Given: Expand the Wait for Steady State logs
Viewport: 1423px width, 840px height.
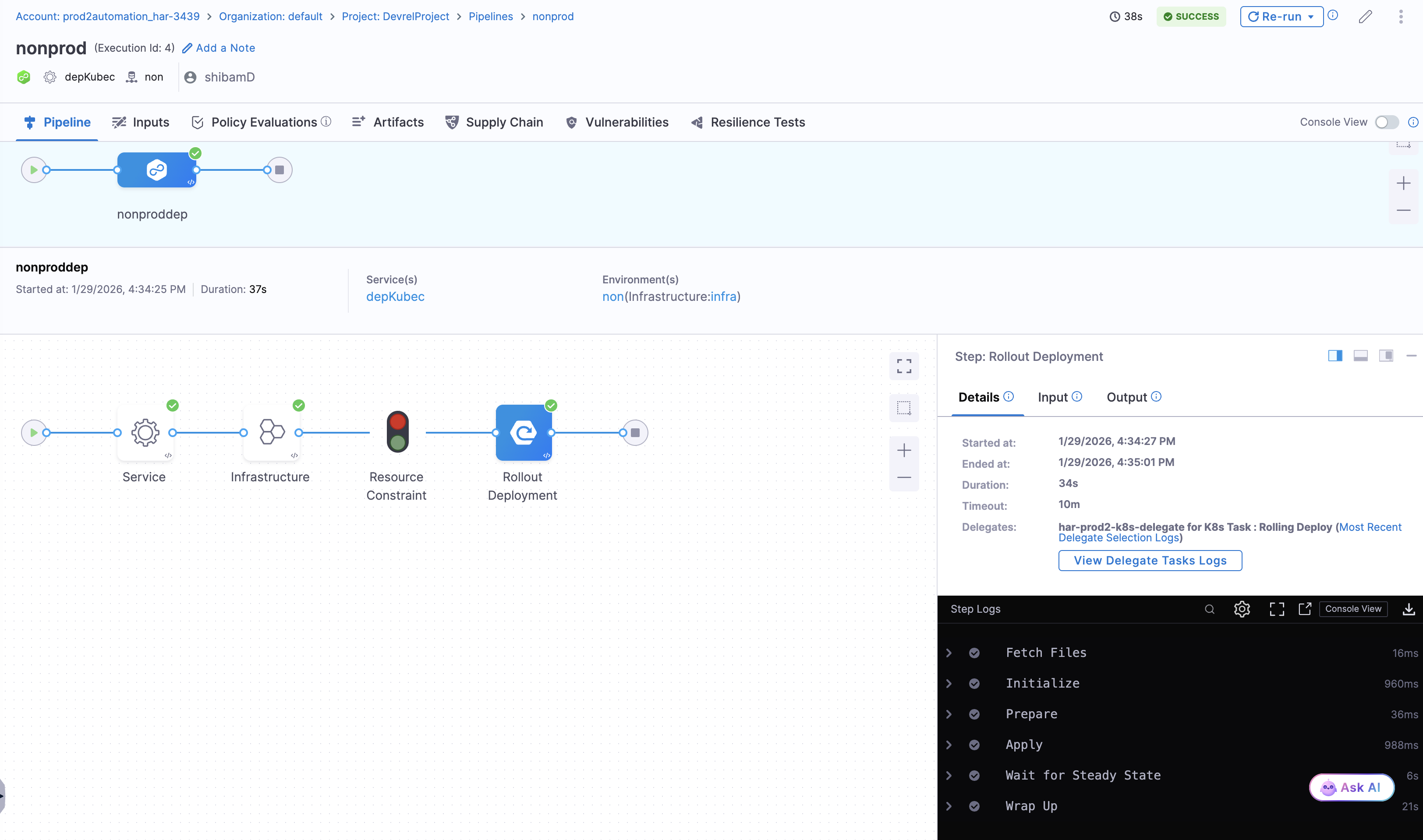Looking at the screenshot, I should 949,776.
